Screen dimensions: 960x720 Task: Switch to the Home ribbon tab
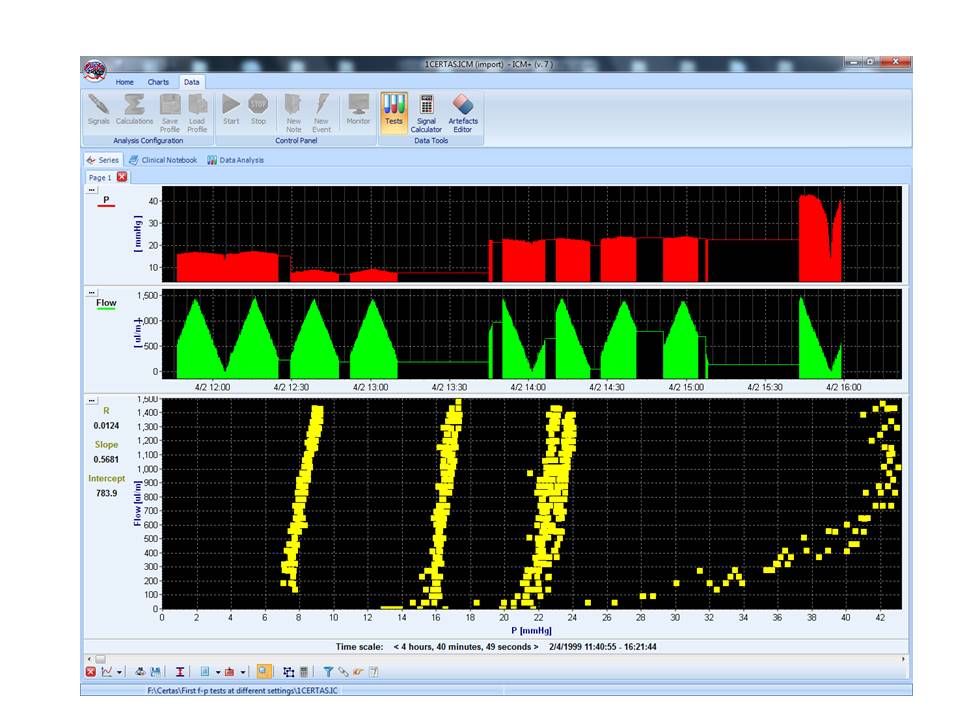124,82
